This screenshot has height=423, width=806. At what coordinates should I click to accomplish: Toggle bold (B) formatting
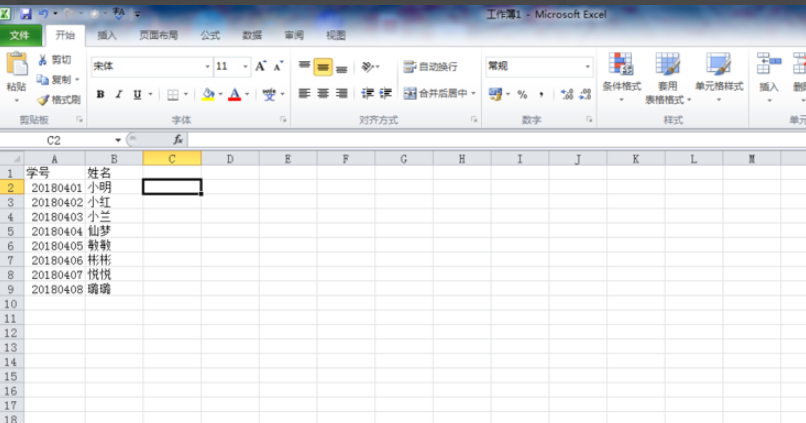pos(100,94)
